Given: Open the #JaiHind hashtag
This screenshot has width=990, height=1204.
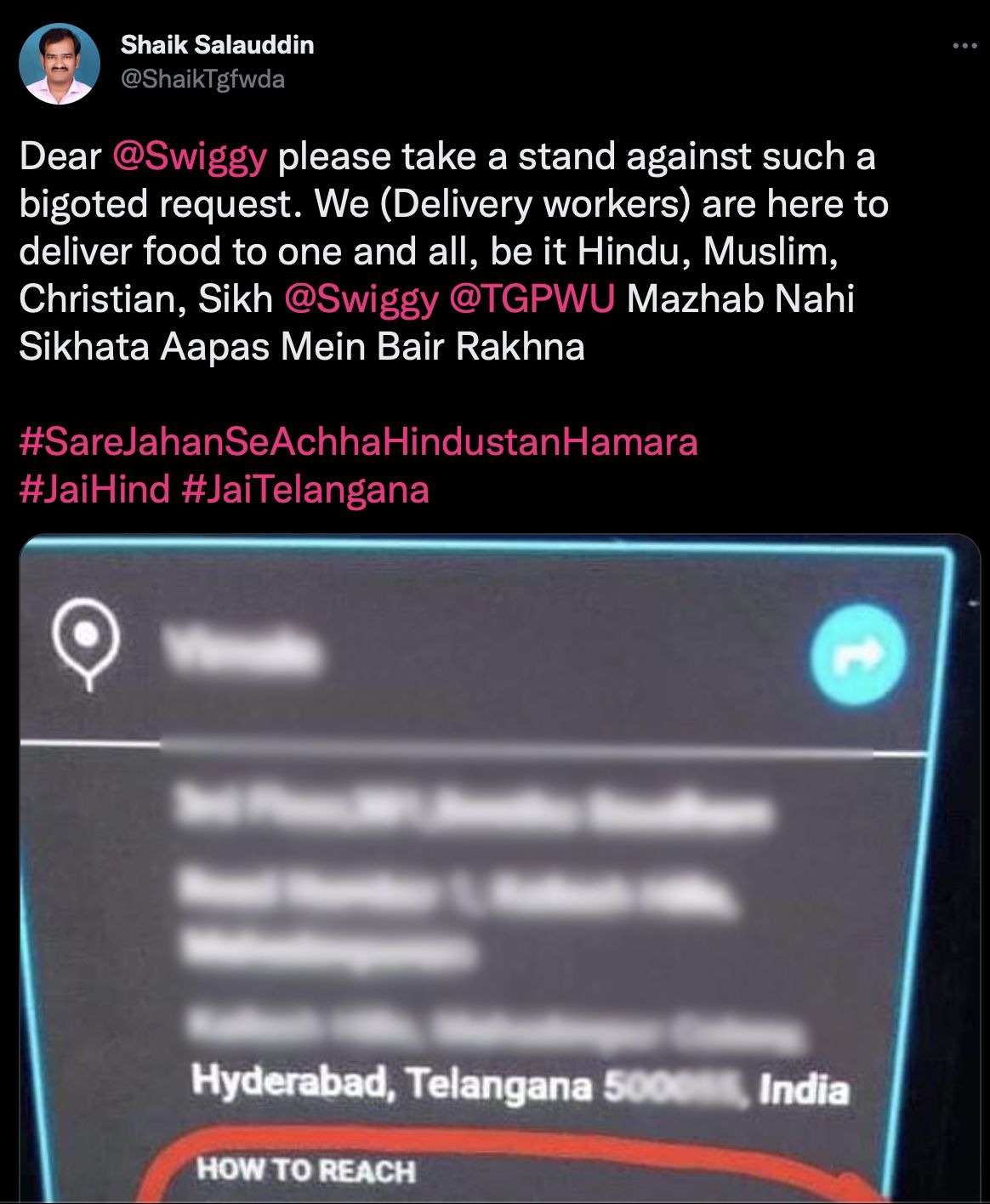Looking at the screenshot, I should click(94, 490).
